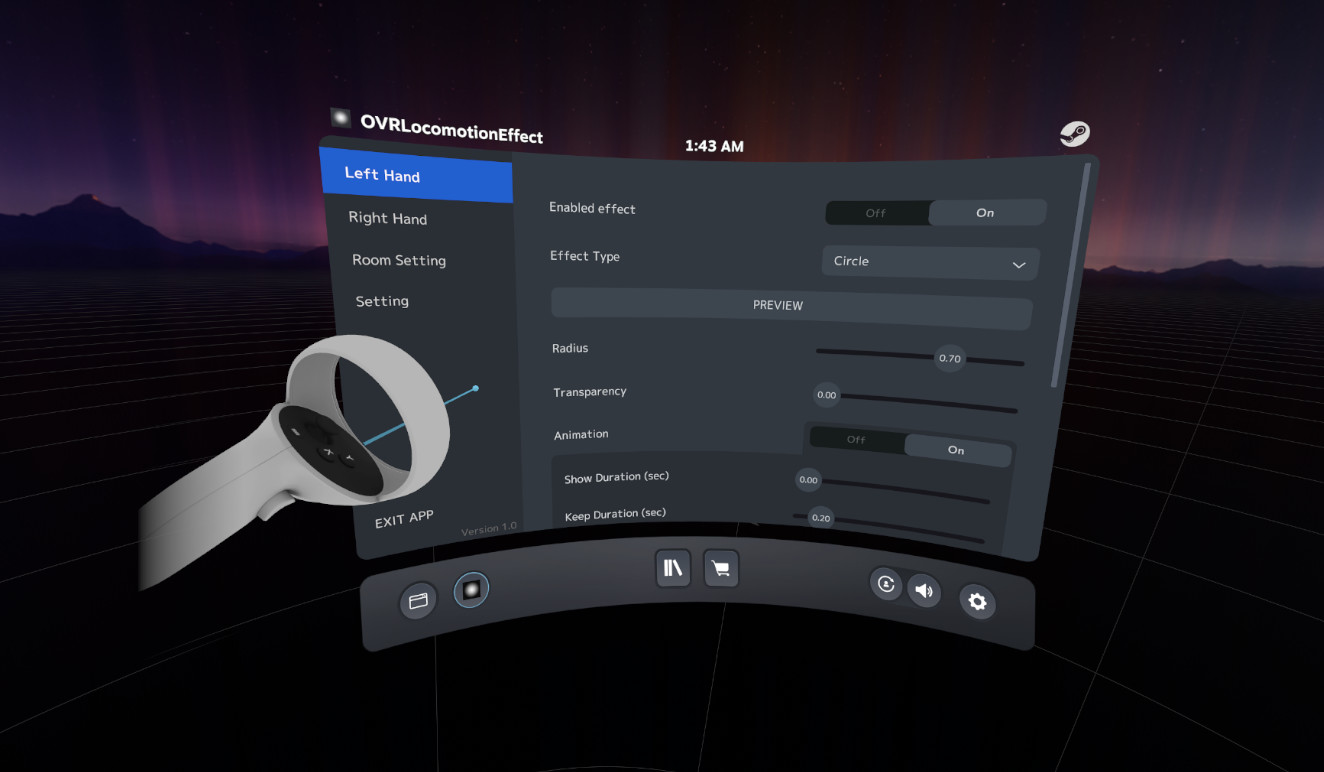Click the Transparency slider handle
Image resolution: width=1324 pixels, height=772 pixels.
click(826, 395)
